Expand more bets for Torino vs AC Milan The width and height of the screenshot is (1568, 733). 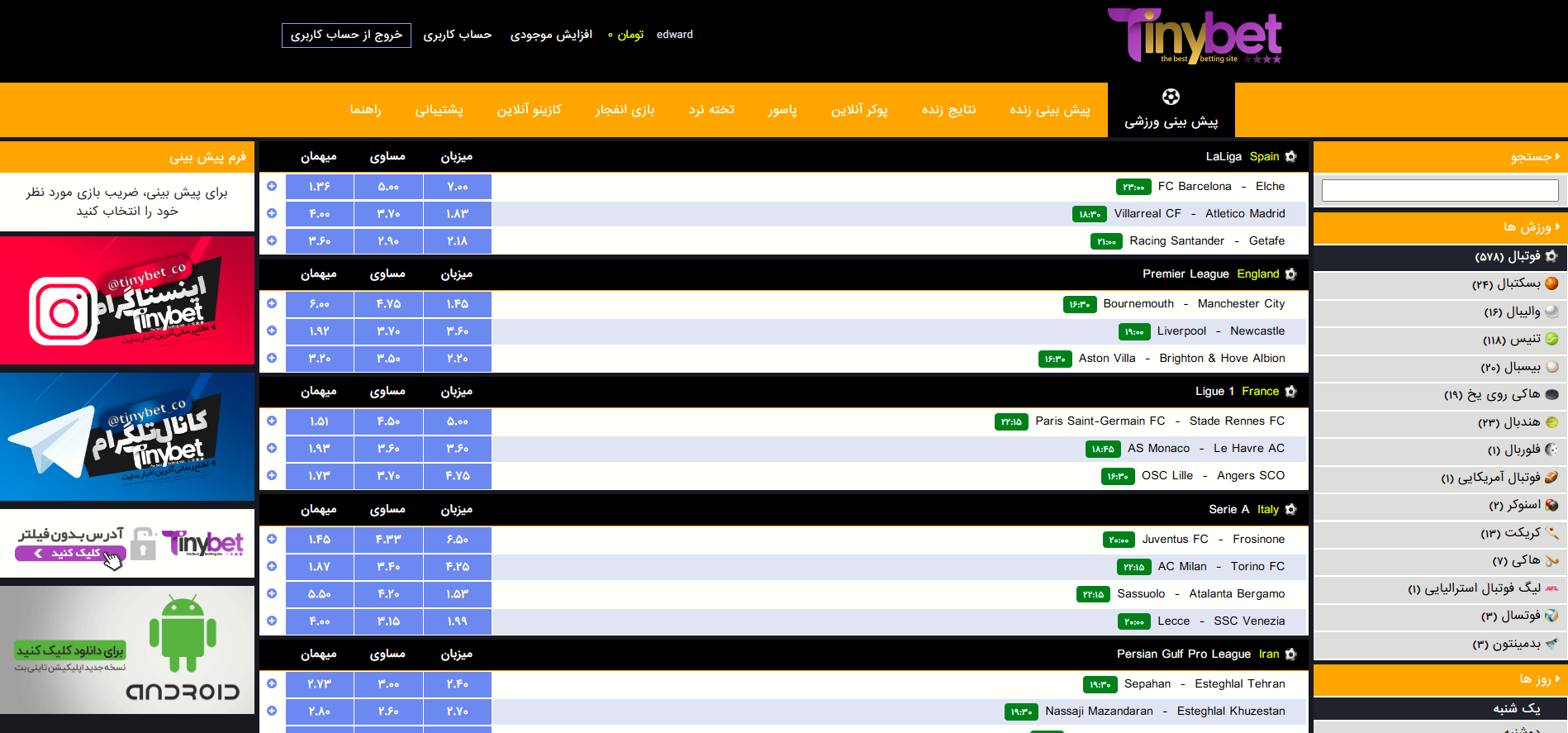272,566
